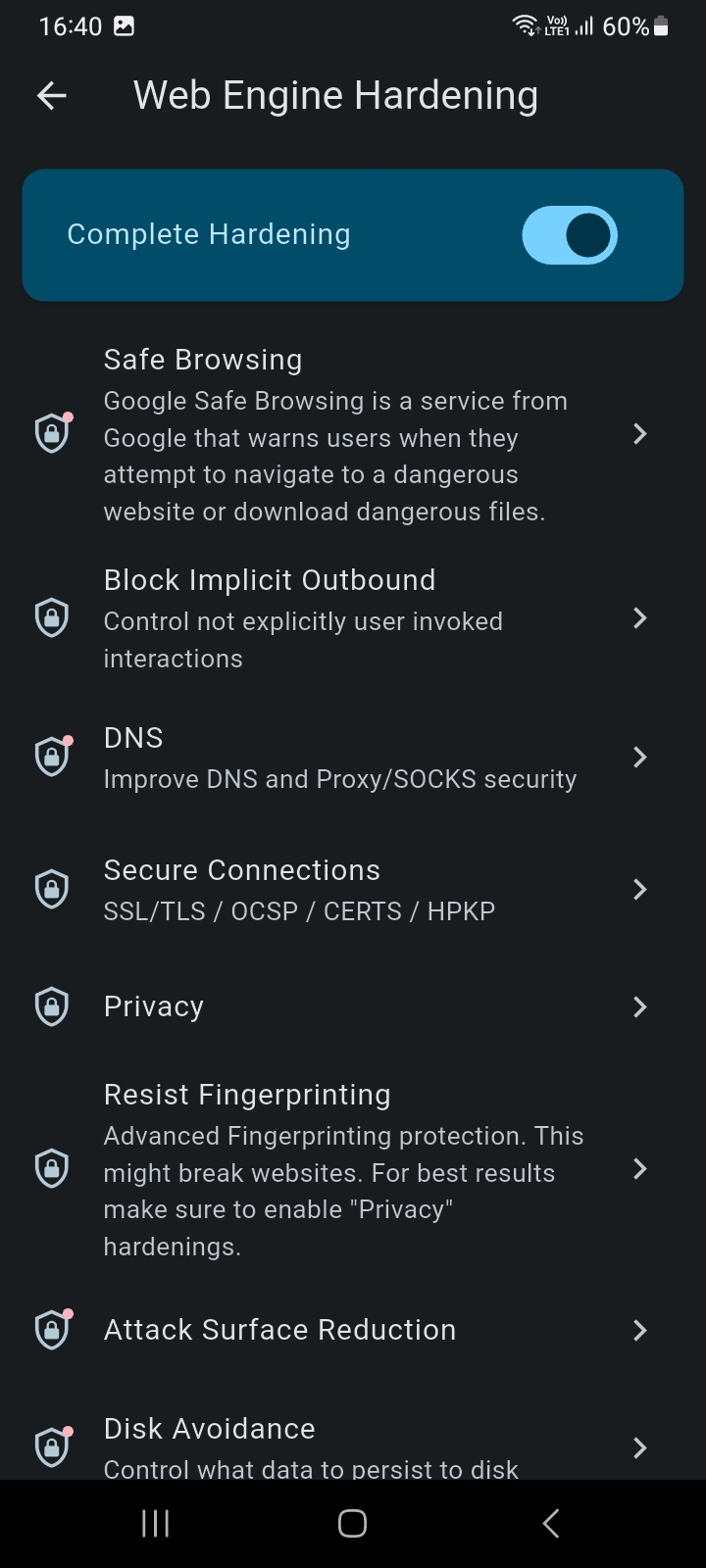This screenshot has width=706, height=1568.
Task: Expand Safe Browsing with its chevron
Action: pos(639,434)
